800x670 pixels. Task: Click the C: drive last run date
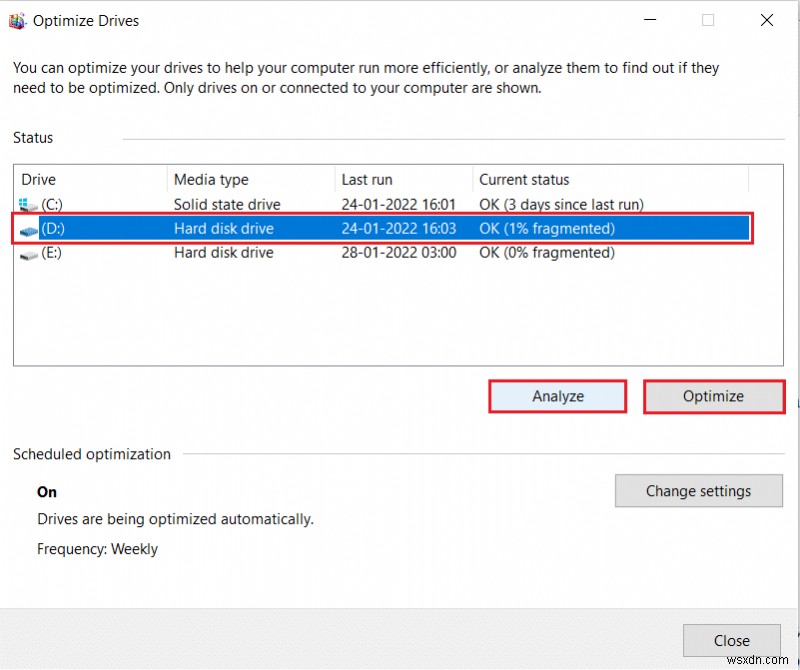[398, 205]
